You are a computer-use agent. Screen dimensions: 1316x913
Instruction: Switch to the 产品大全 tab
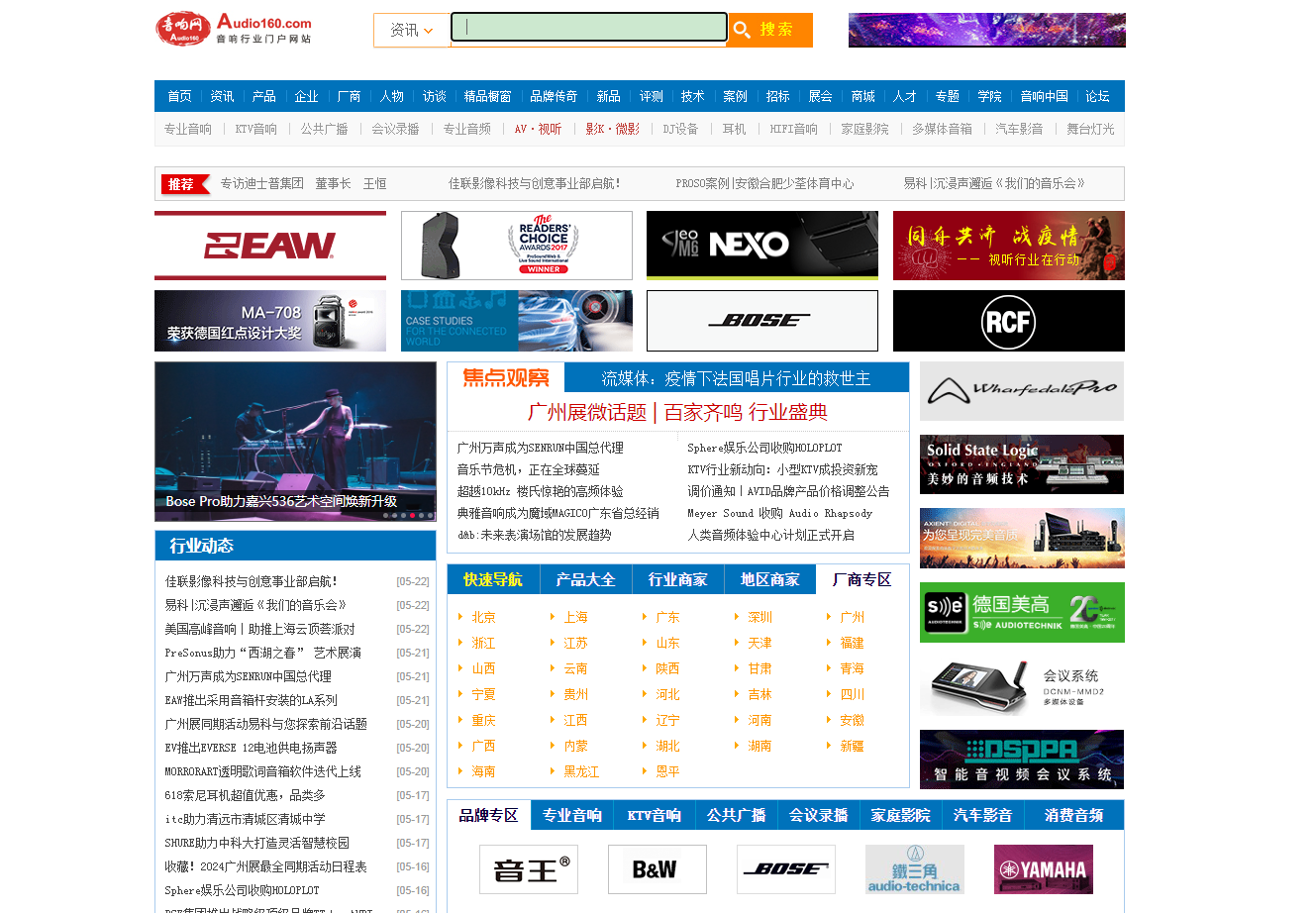click(585, 579)
